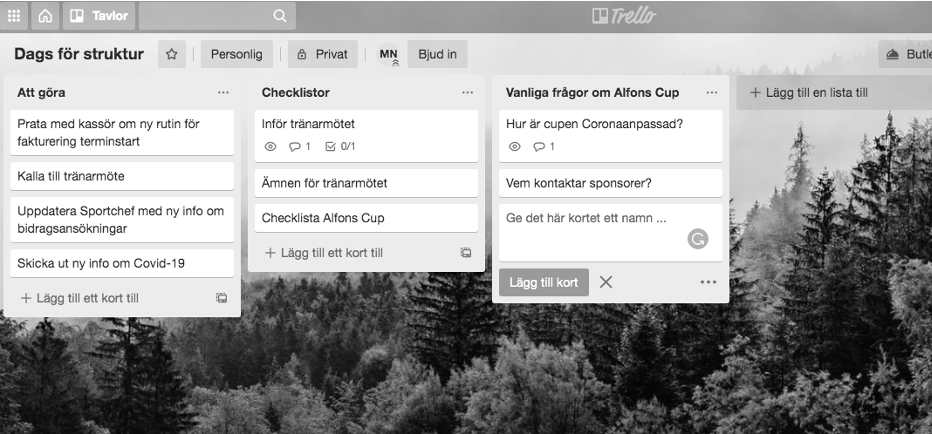Click template icon in Att göra list
Screen dimensions: 932x434
221,298
